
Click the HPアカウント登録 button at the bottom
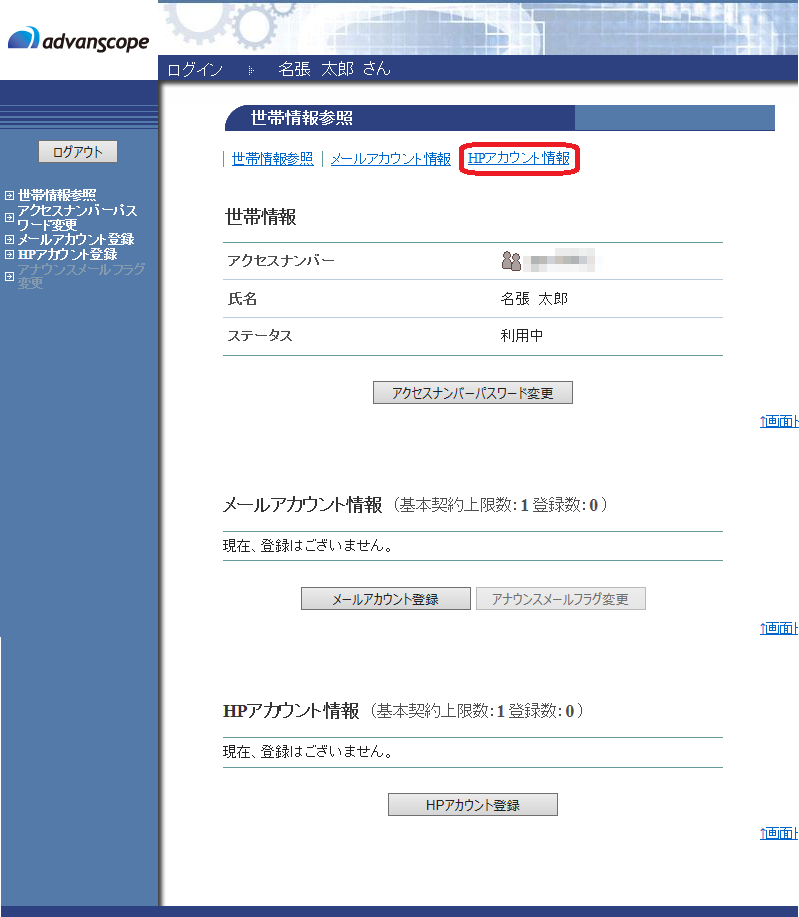click(473, 805)
